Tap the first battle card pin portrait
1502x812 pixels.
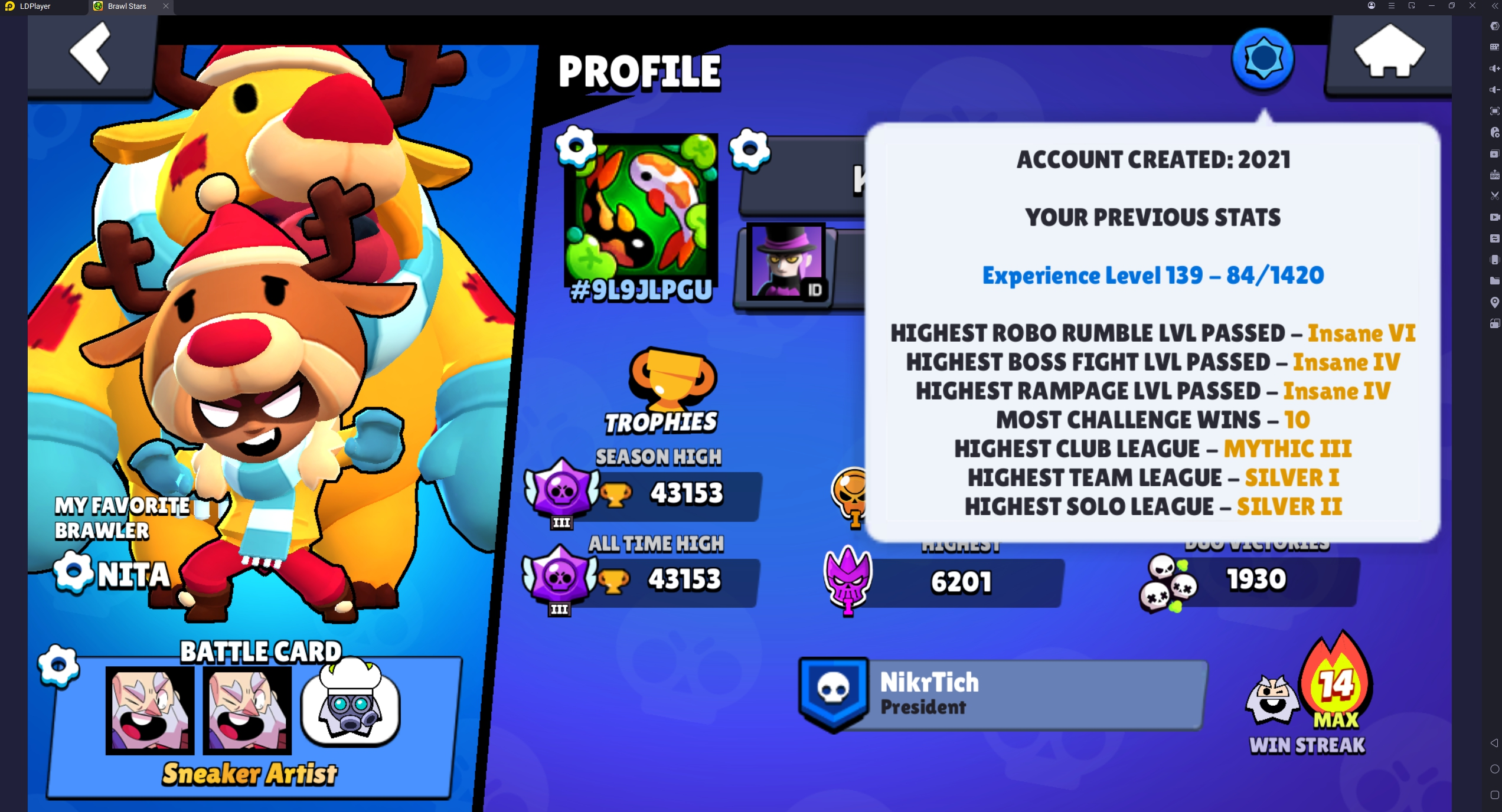click(x=150, y=710)
